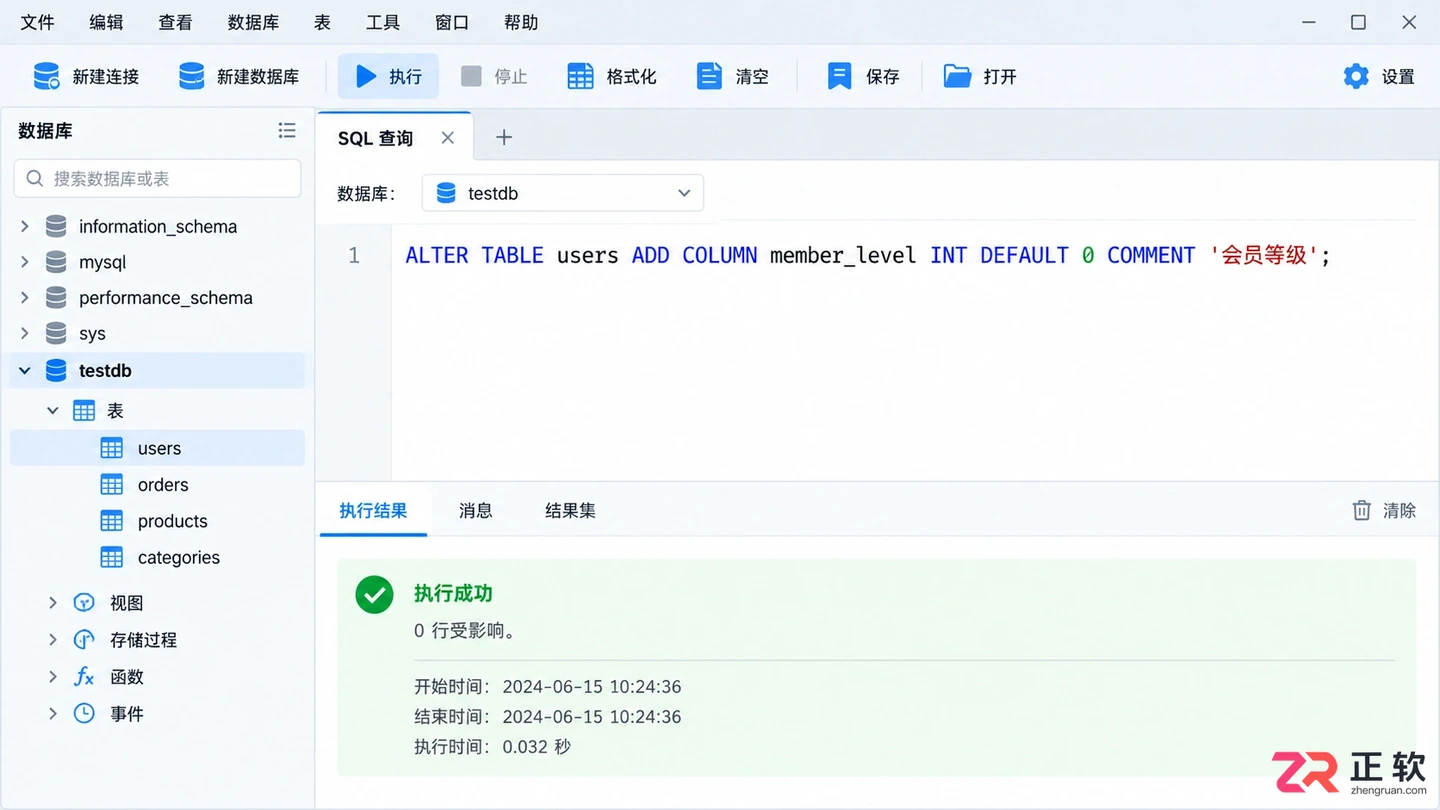The width and height of the screenshot is (1440, 810).
Task: Expand the 事件 node chevron
Action: 53,714
